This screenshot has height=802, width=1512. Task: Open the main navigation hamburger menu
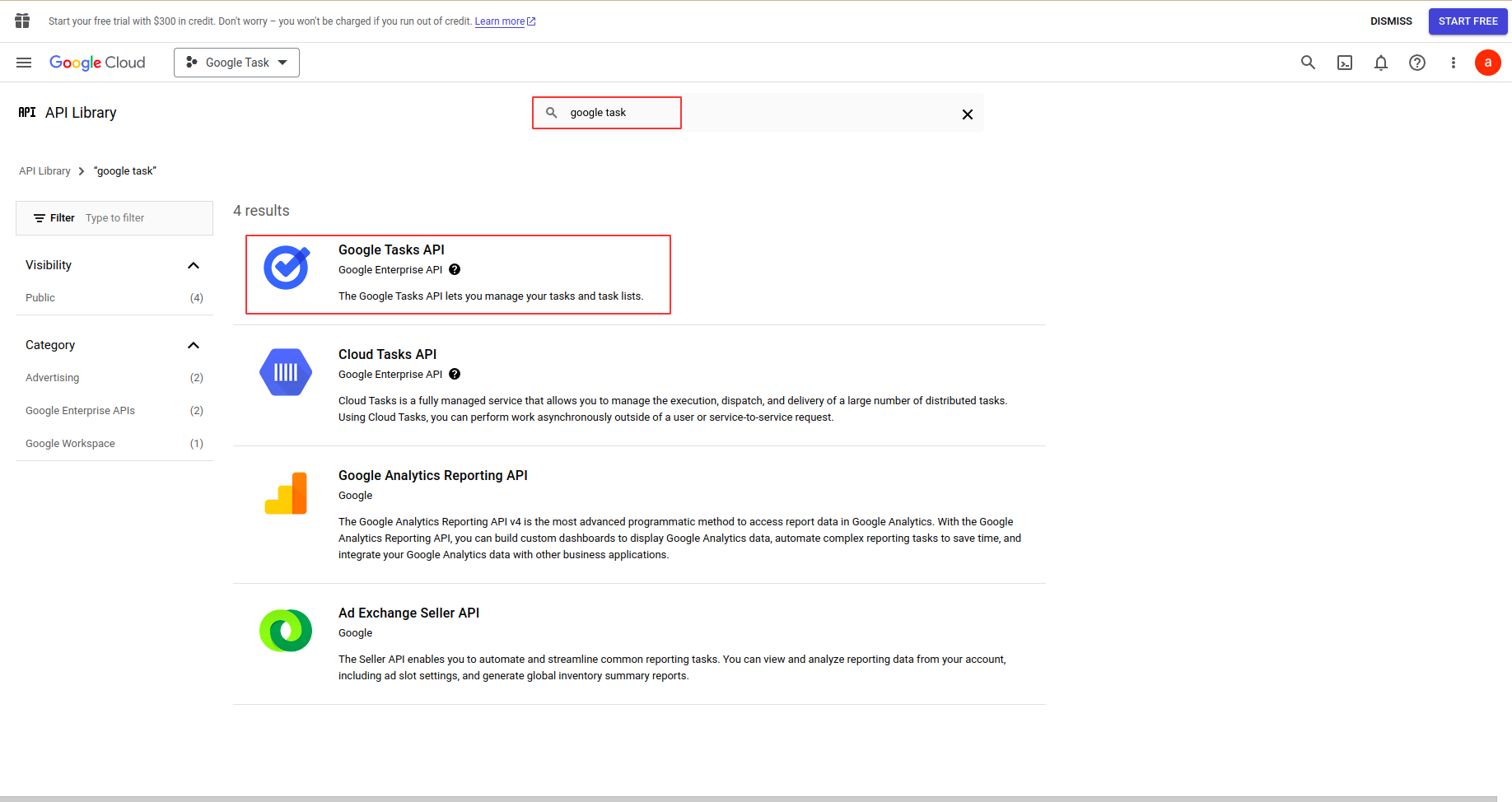(24, 63)
